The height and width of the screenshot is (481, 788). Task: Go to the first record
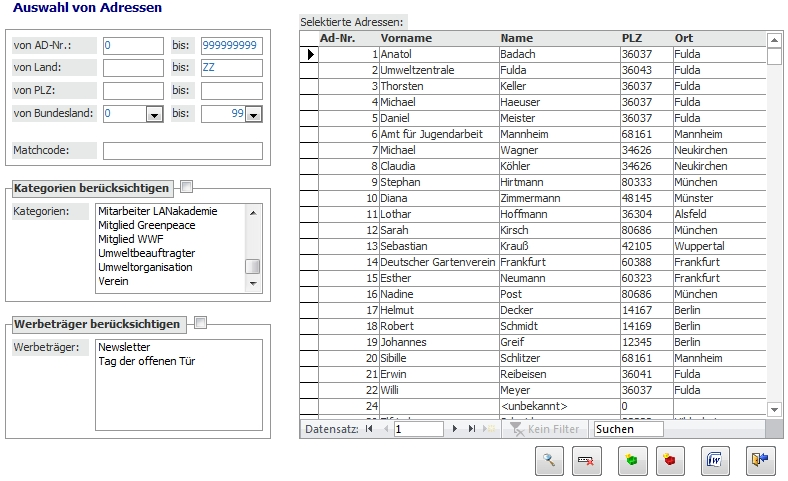point(369,428)
